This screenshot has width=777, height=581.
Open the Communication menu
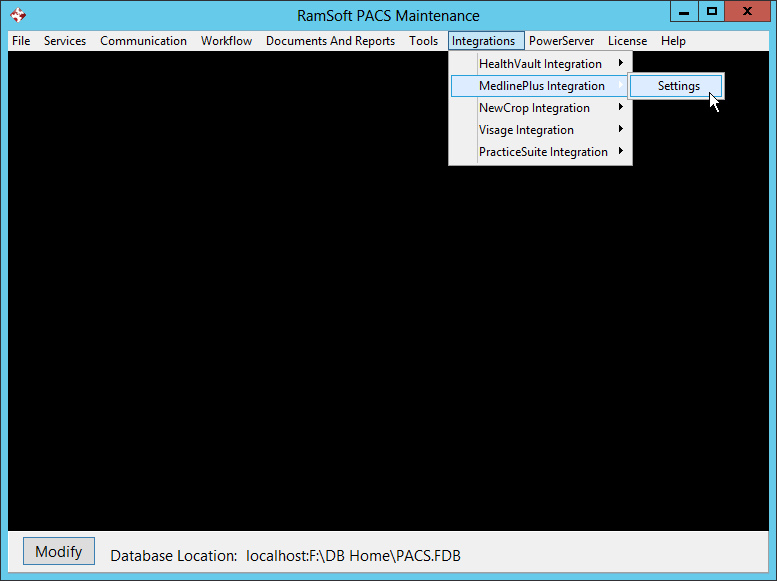tap(143, 41)
